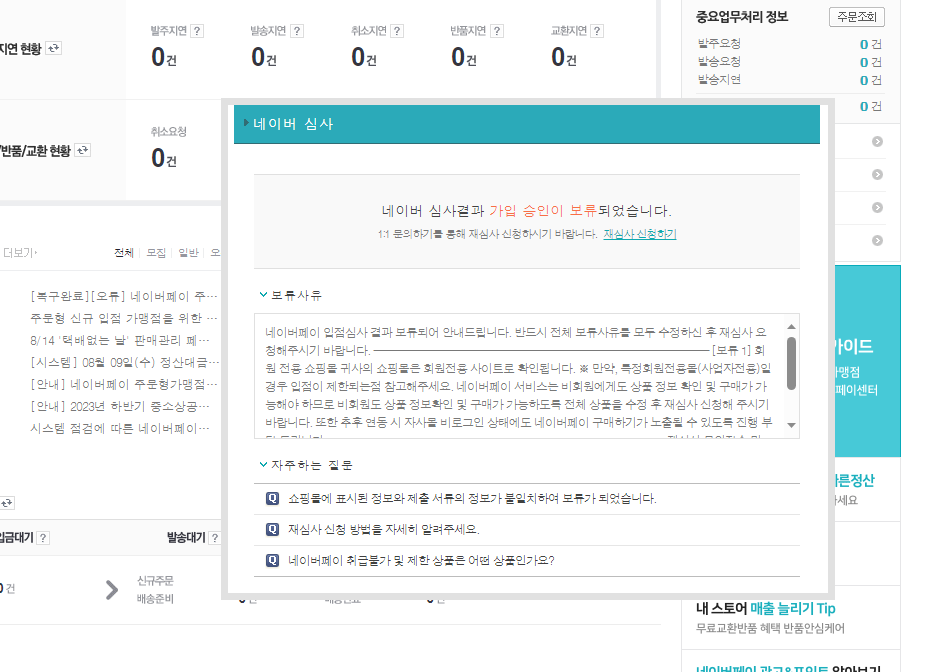Click the 취소요청 count value

[158, 158]
